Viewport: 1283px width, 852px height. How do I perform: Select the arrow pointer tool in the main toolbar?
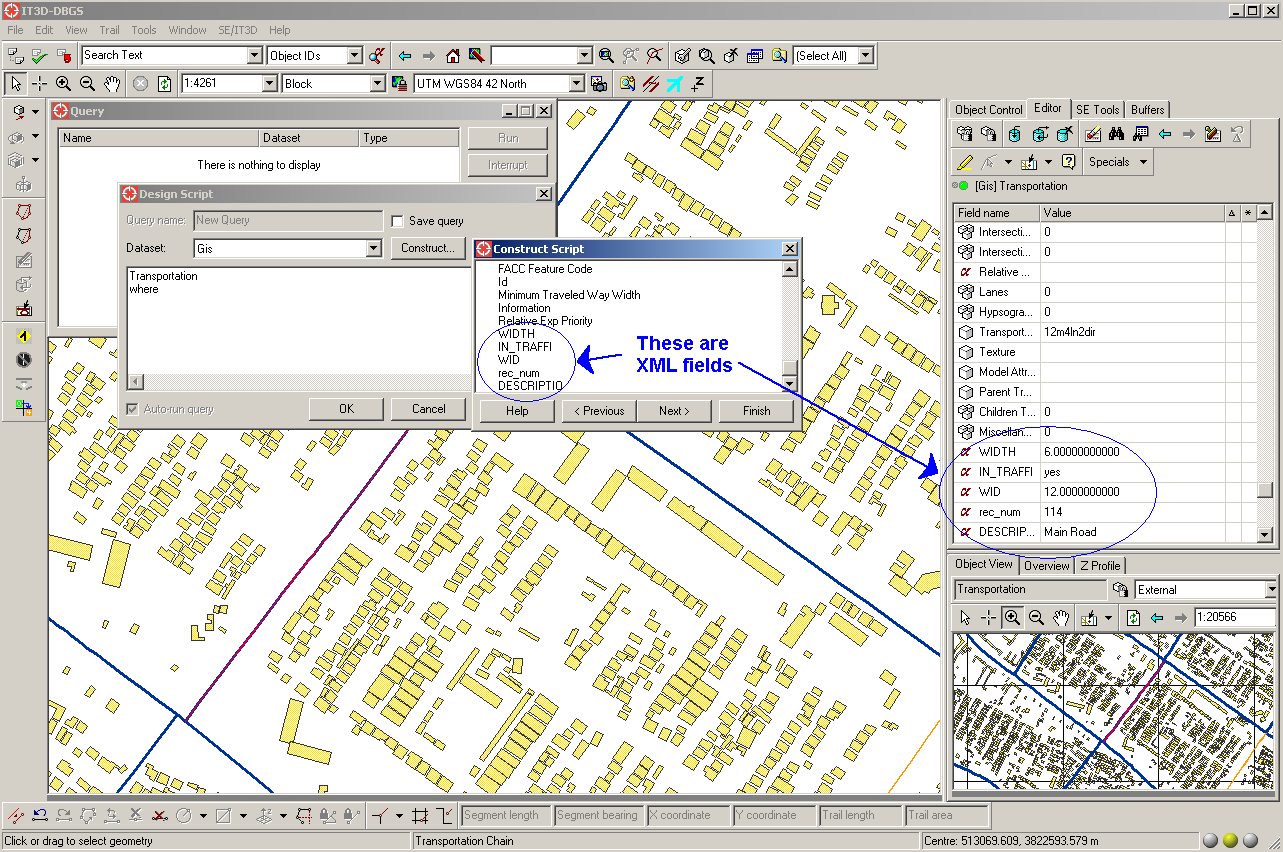click(x=16, y=84)
